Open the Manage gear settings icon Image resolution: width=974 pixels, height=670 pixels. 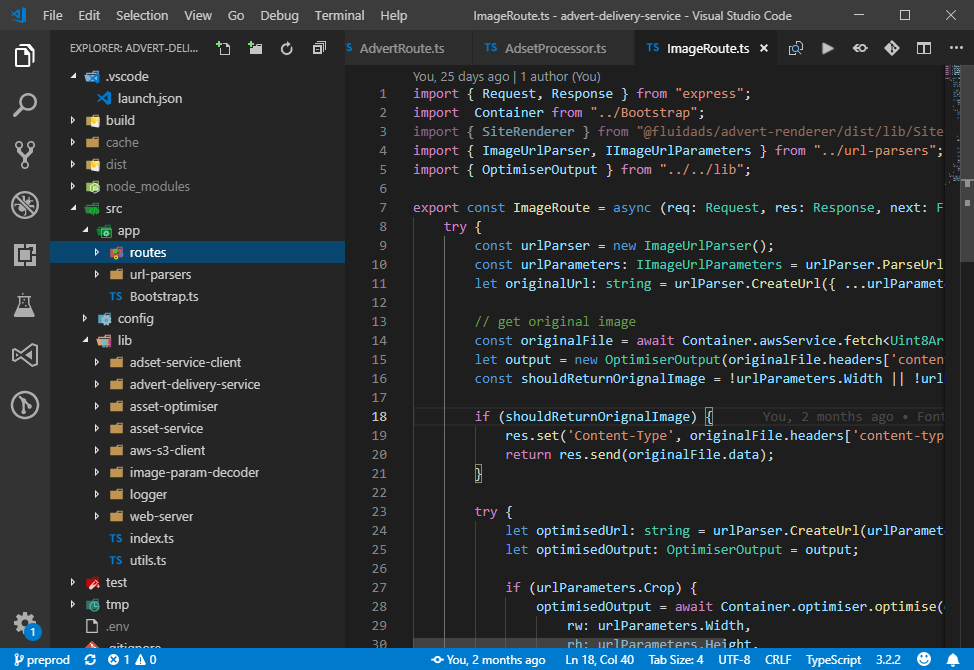click(x=25, y=622)
